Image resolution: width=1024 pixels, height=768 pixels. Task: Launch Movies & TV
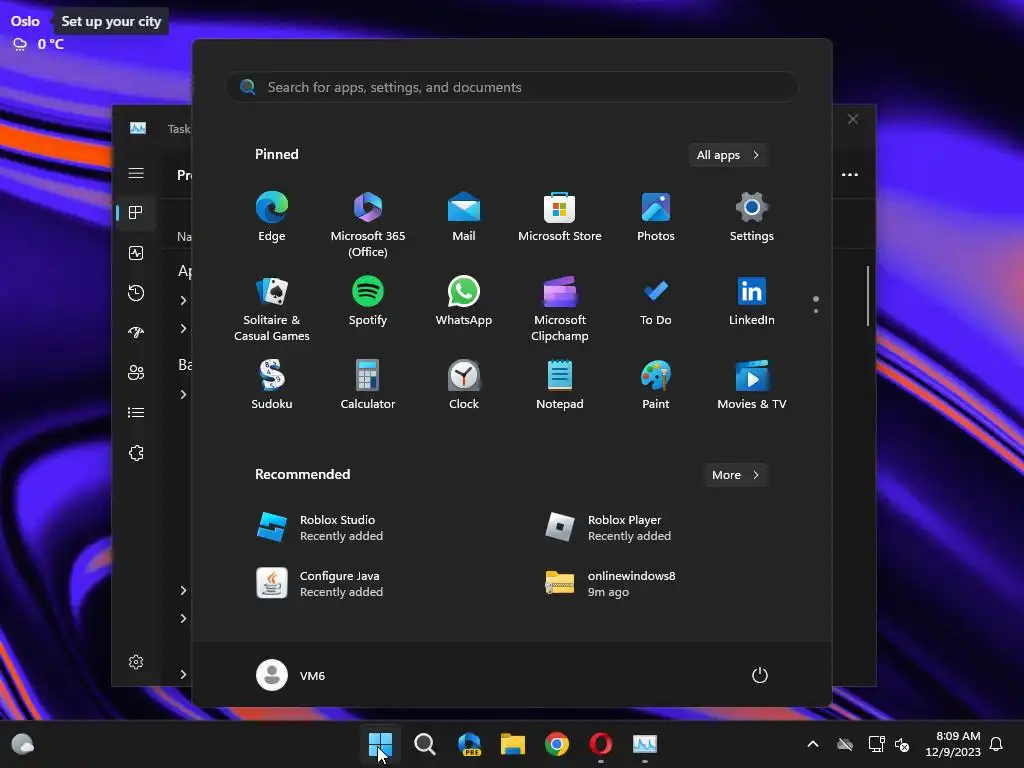pyautogui.click(x=752, y=384)
